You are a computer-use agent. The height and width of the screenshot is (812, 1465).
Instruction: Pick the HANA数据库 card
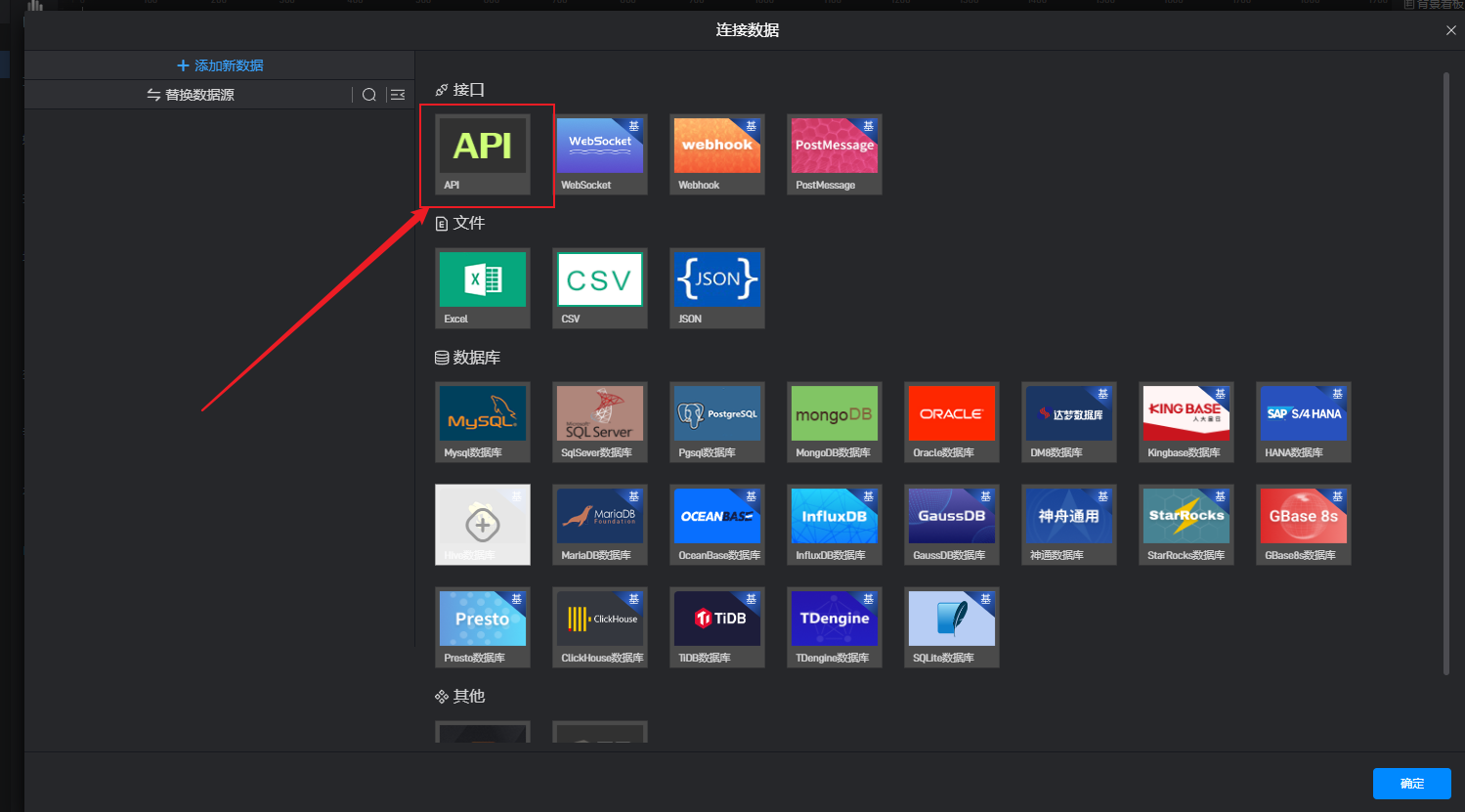[x=1304, y=422]
